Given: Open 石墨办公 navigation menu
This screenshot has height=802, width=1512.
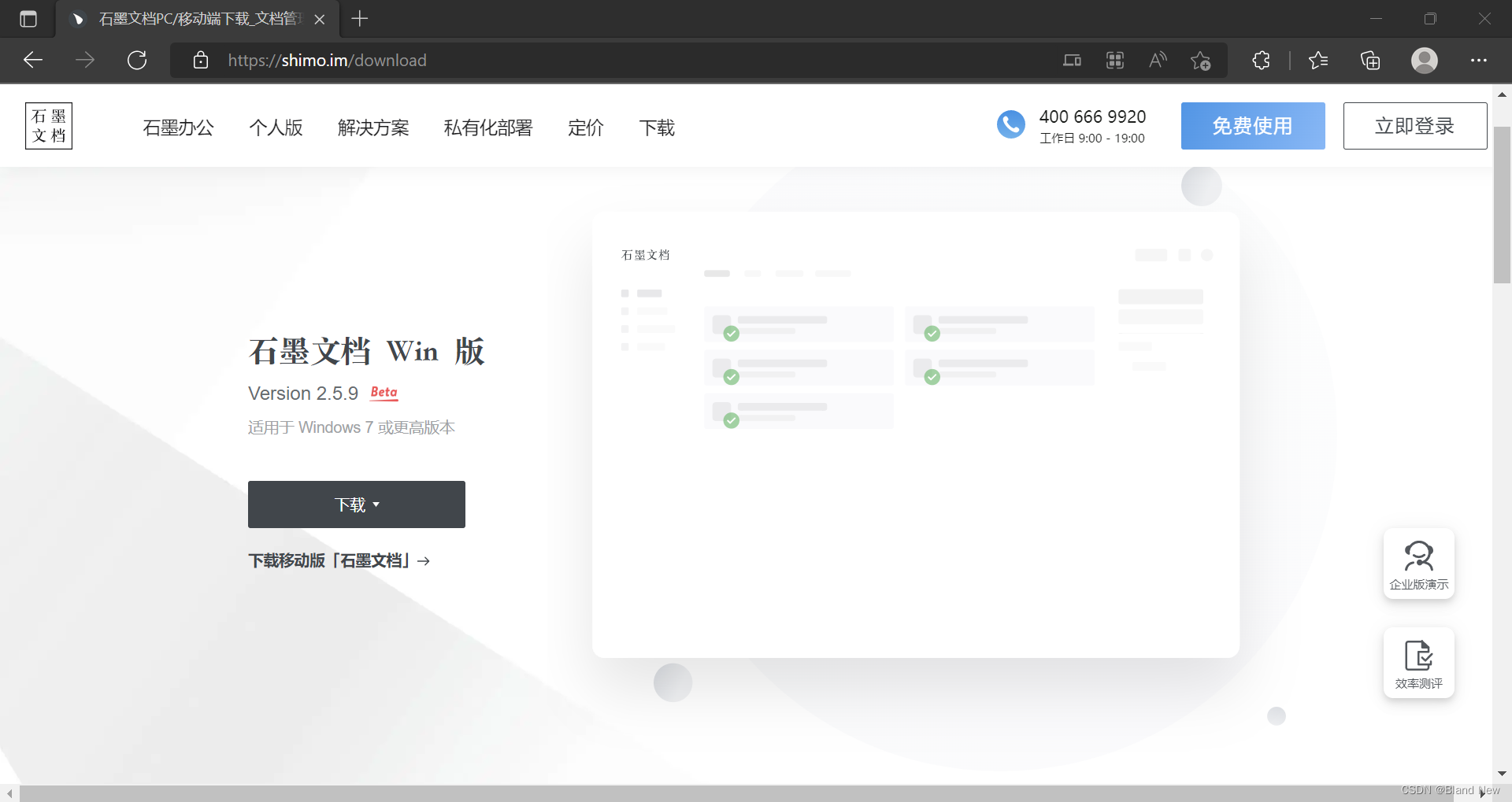Looking at the screenshot, I should coord(178,128).
